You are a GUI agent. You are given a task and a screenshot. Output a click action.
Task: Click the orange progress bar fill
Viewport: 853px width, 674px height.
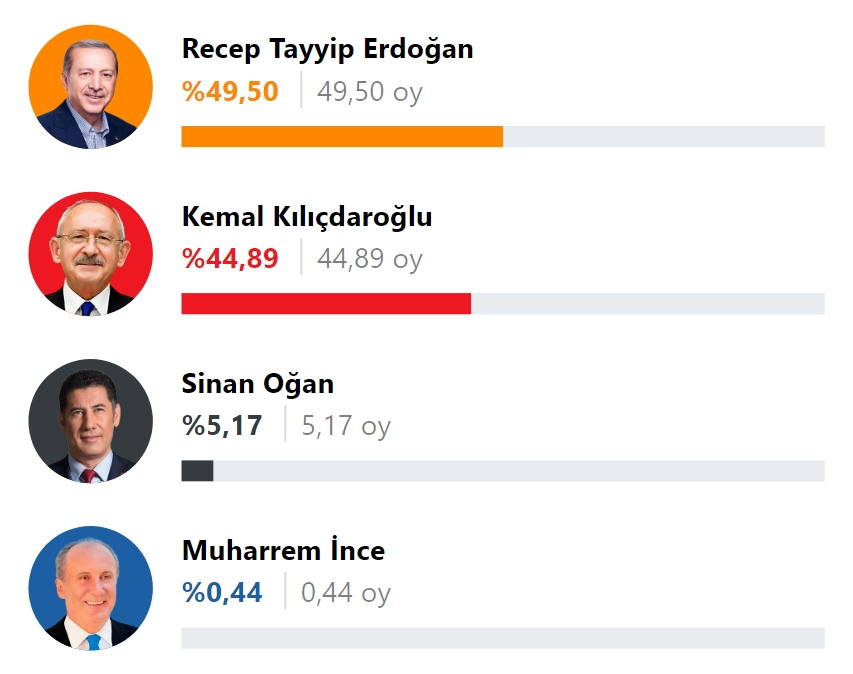342,137
